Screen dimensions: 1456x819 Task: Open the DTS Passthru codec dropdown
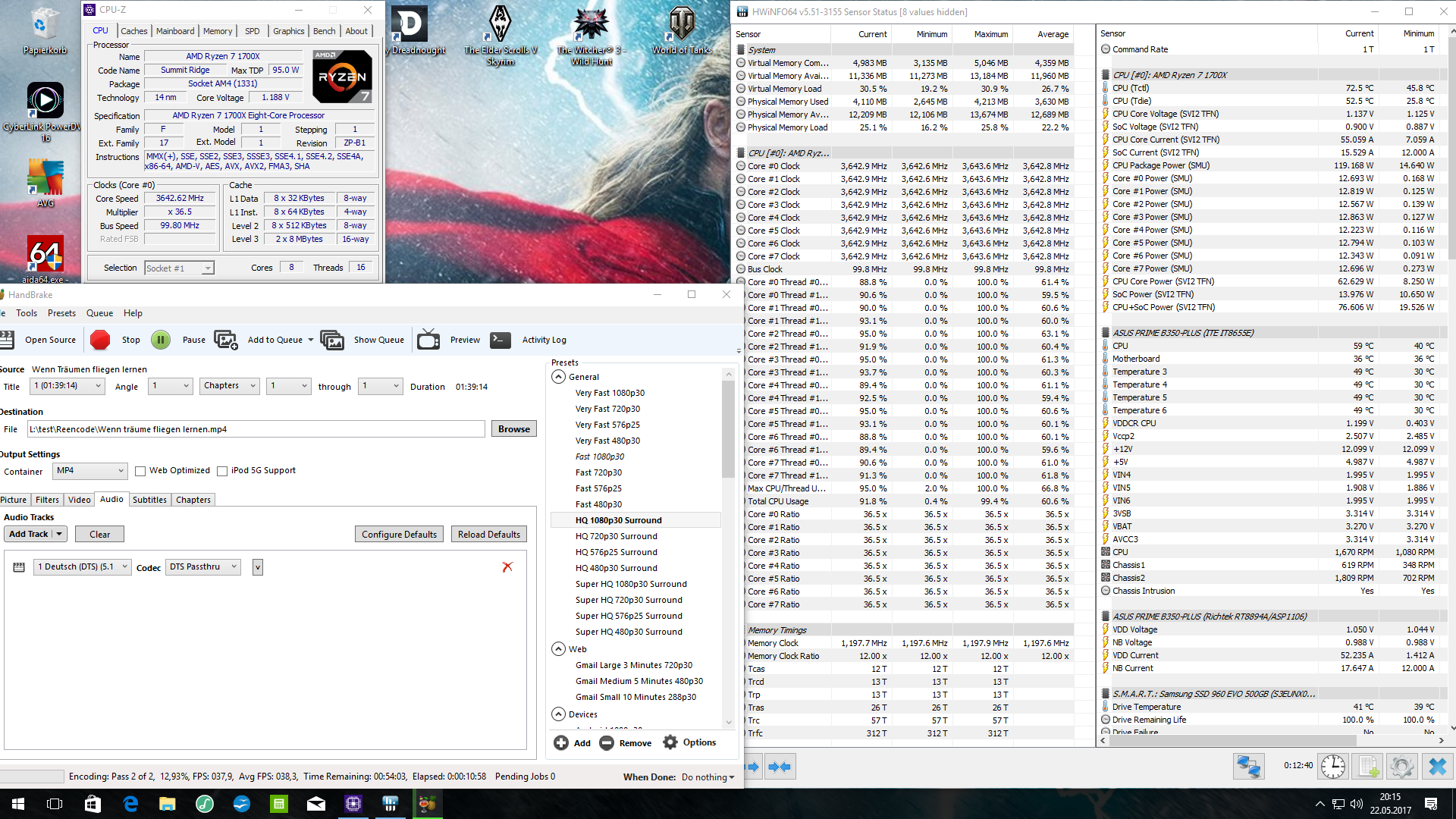(203, 566)
